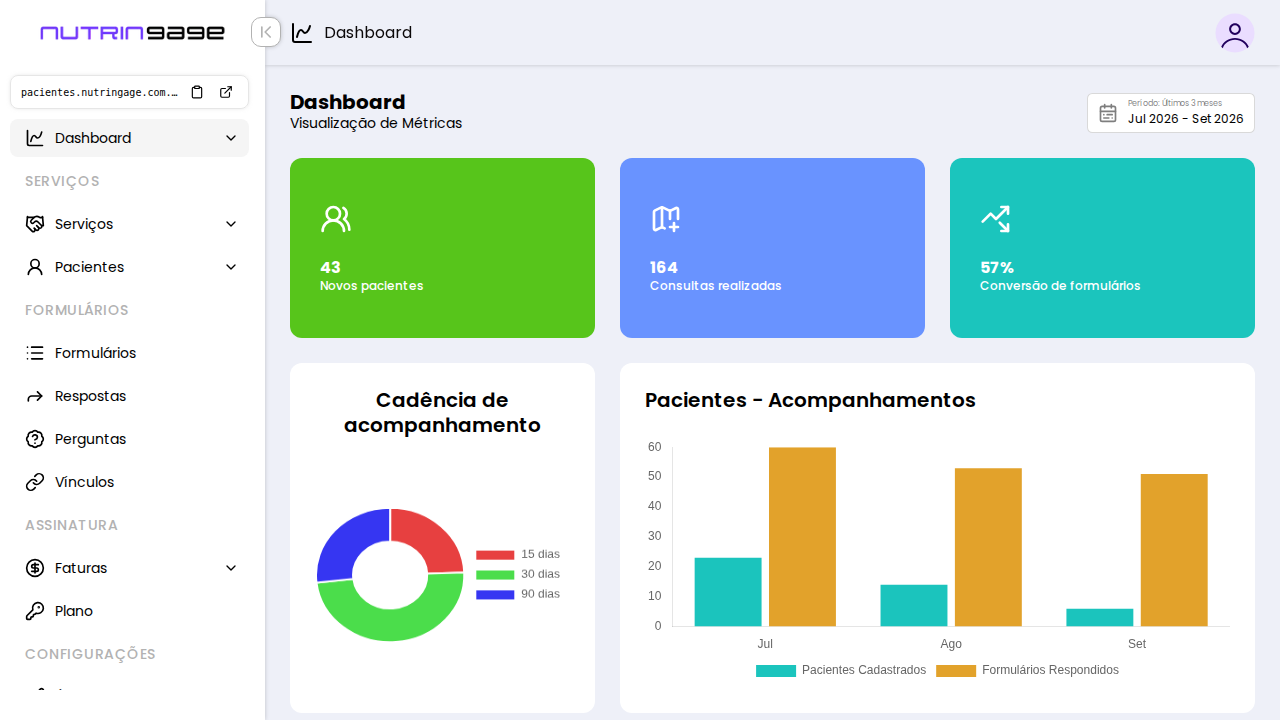Click the Plano key icon

point(35,611)
